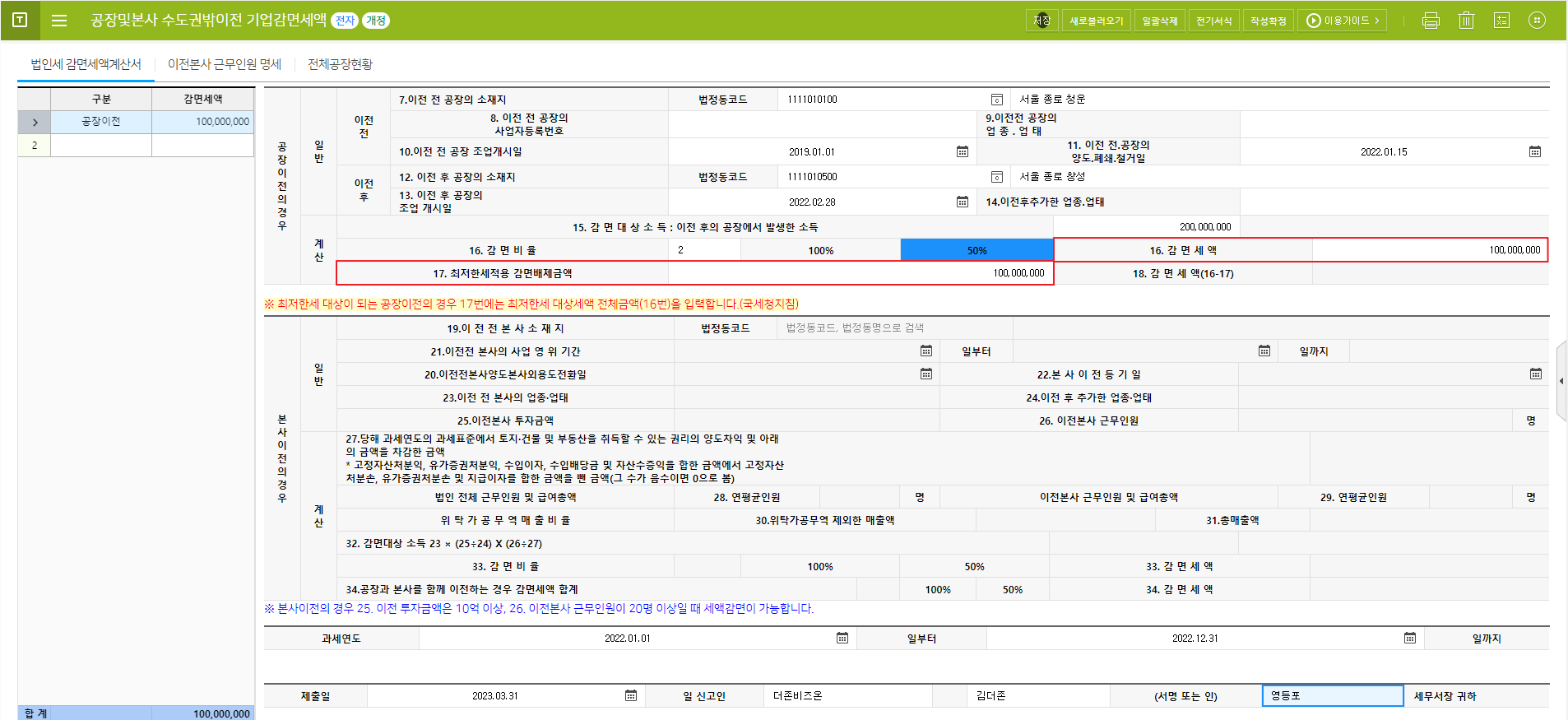Click the 15. 감면대상소득 200,000,000 field
Image resolution: width=1568 pixels, height=720 pixels.
(x=1147, y=227)
